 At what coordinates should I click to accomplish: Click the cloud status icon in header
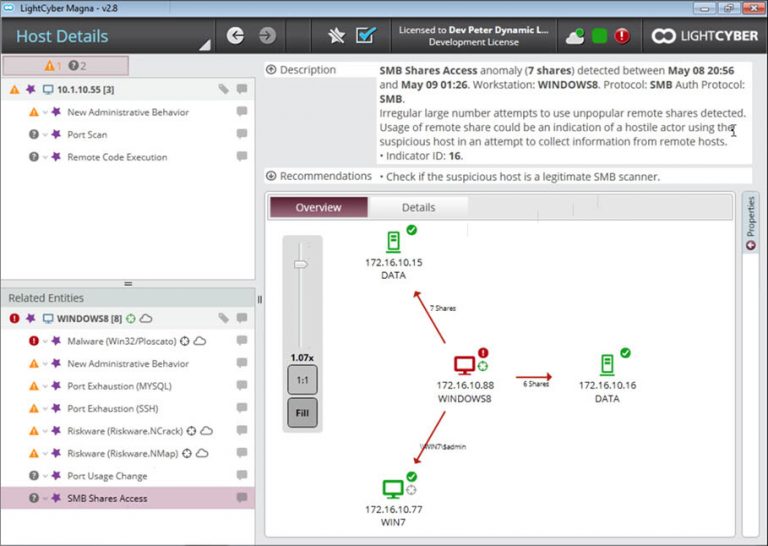[x=575, y=36]
